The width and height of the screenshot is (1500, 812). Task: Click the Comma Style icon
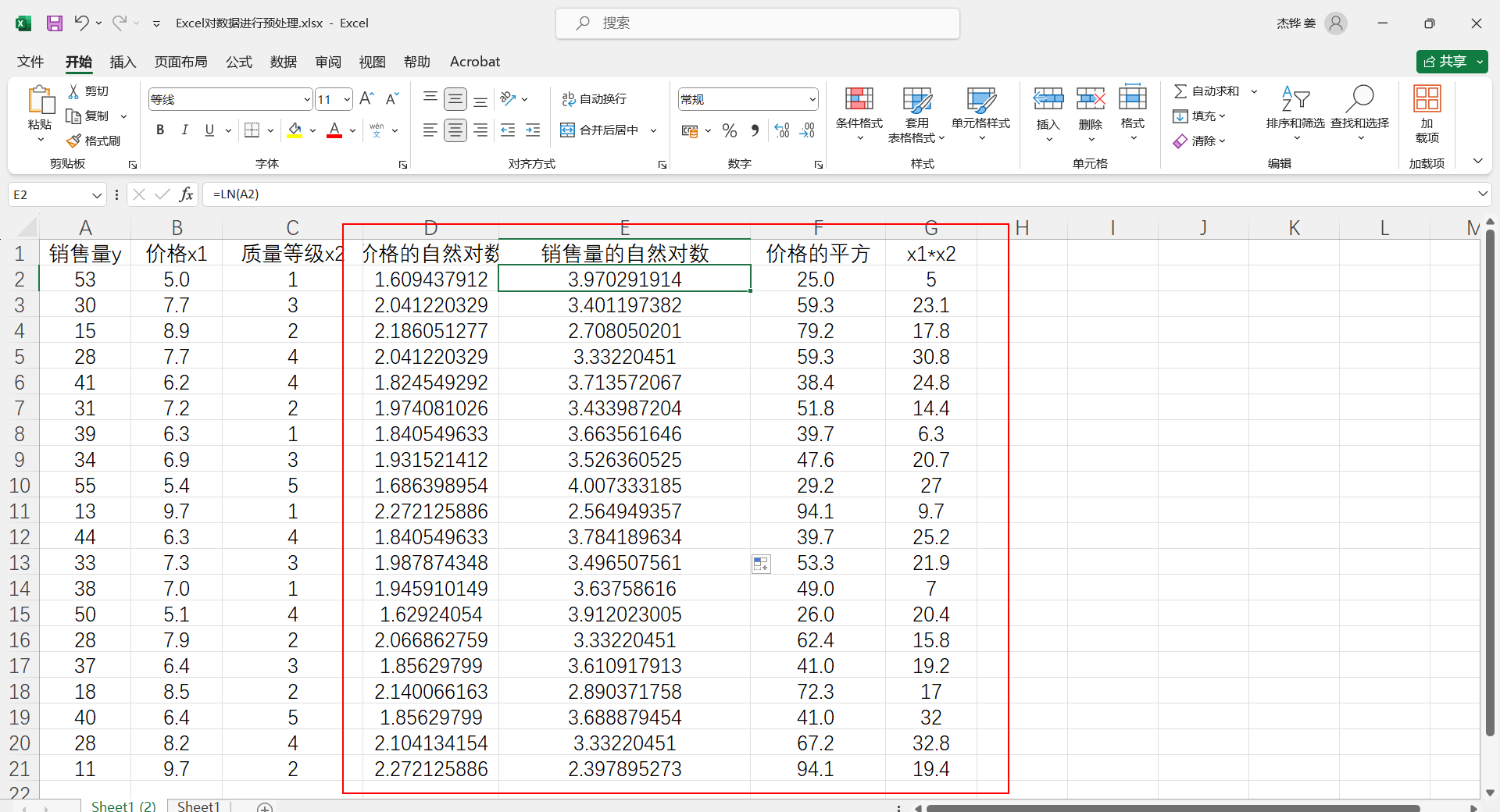[755, 130]
